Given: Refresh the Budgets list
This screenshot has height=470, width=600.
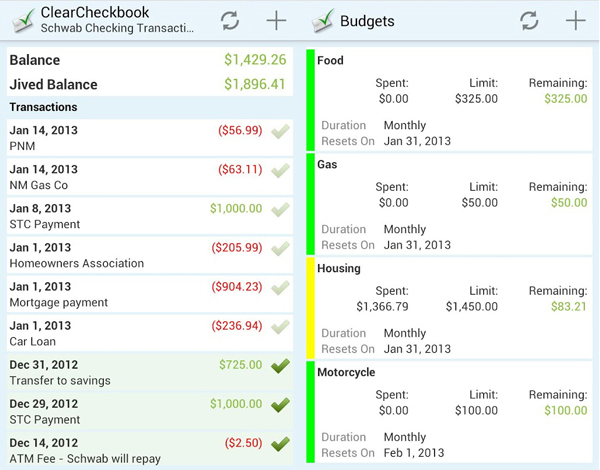Looking at the screenshot, I should (529, 20).
